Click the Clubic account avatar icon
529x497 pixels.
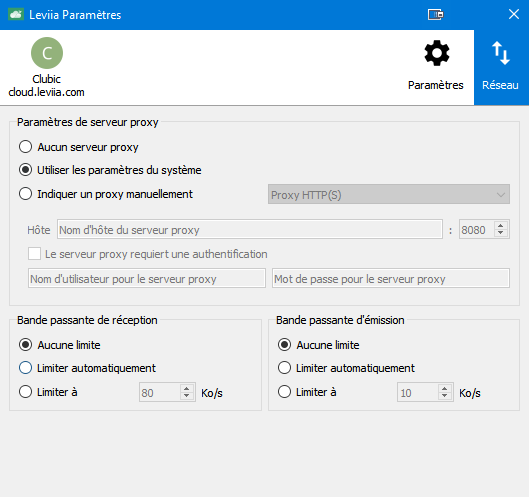coord(47,53)
